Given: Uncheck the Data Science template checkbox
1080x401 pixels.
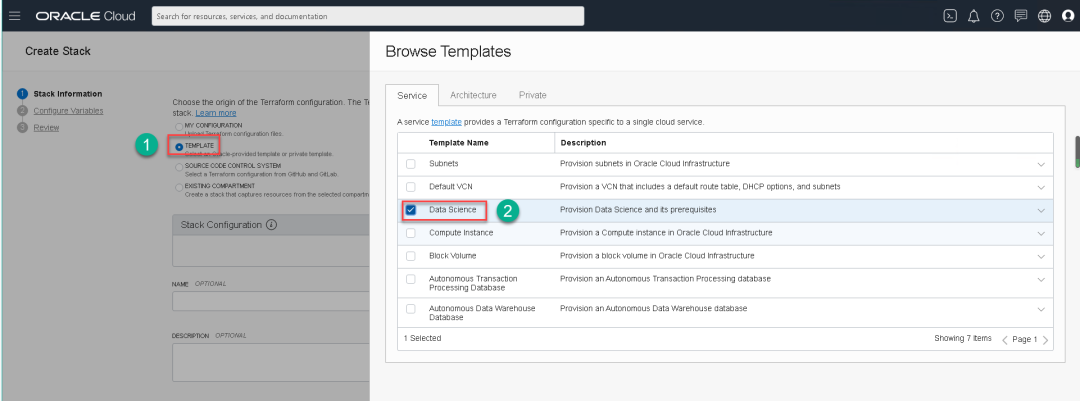Looking at the screenshot, I should [x=410, y=210].
